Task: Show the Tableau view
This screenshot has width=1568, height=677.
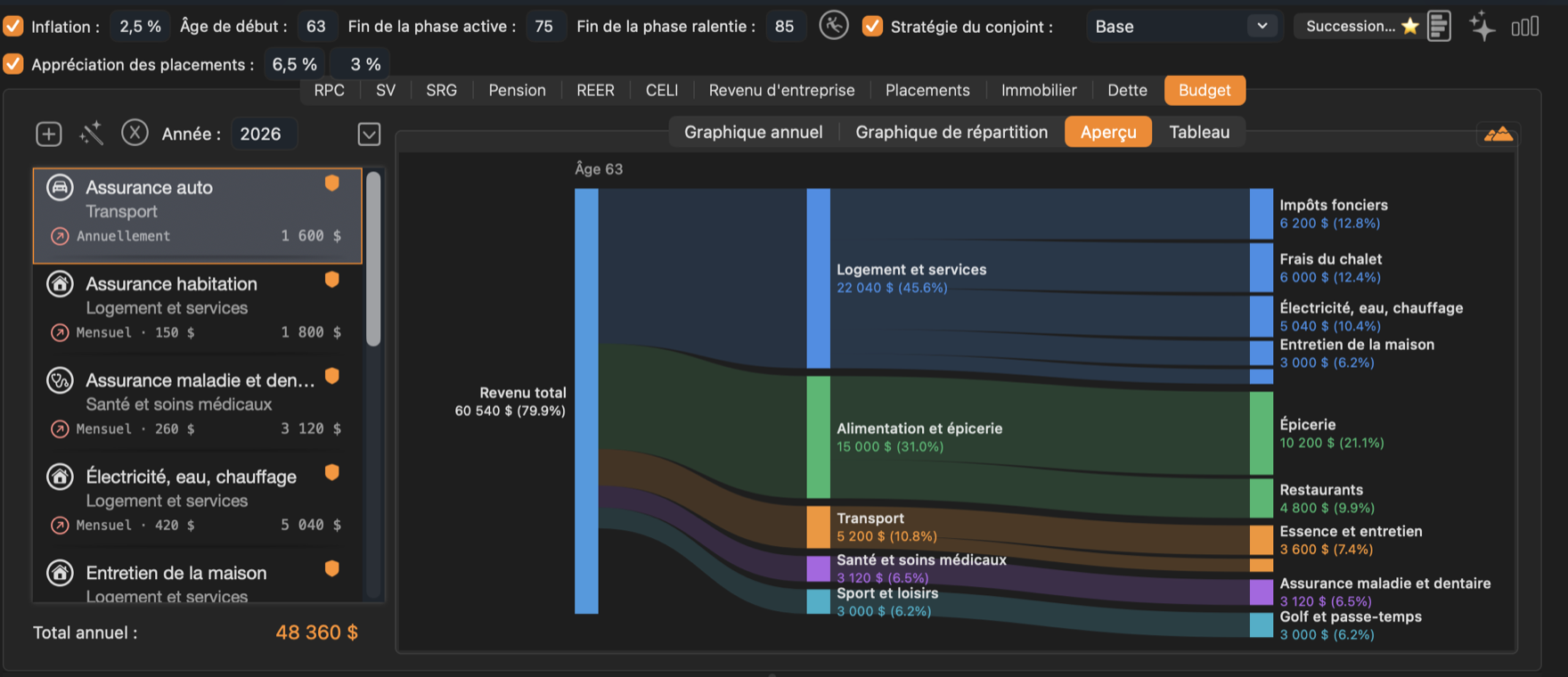Action: coord(1199,132)
